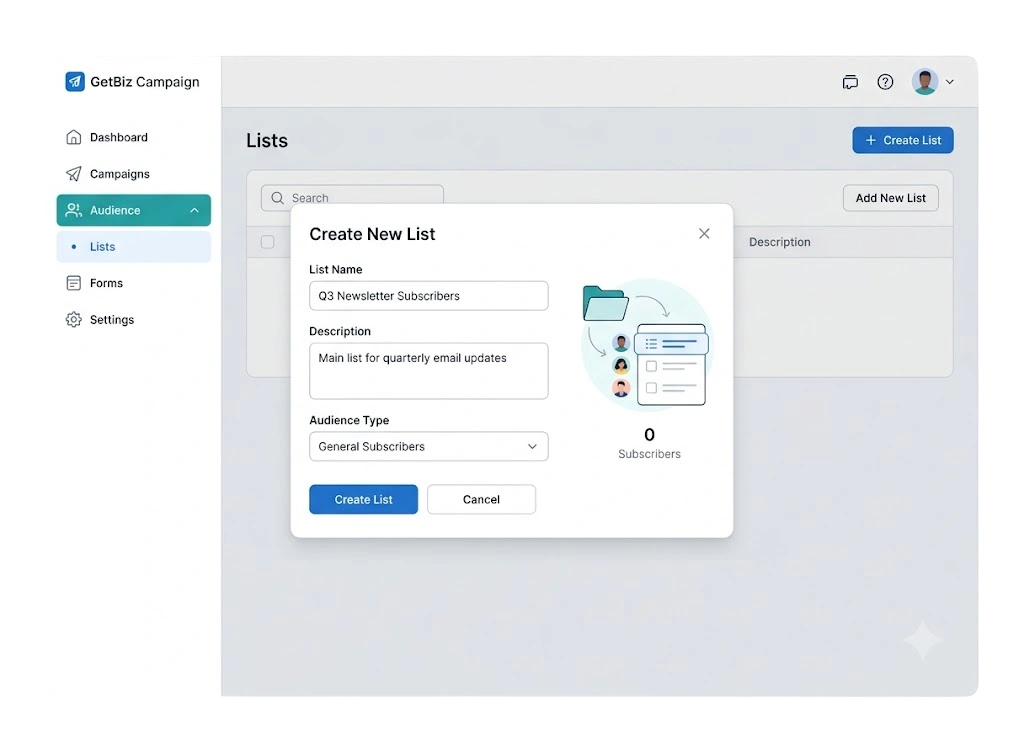Cancel the new list dialog
The image size is (1024, 741).
point(481,499)
